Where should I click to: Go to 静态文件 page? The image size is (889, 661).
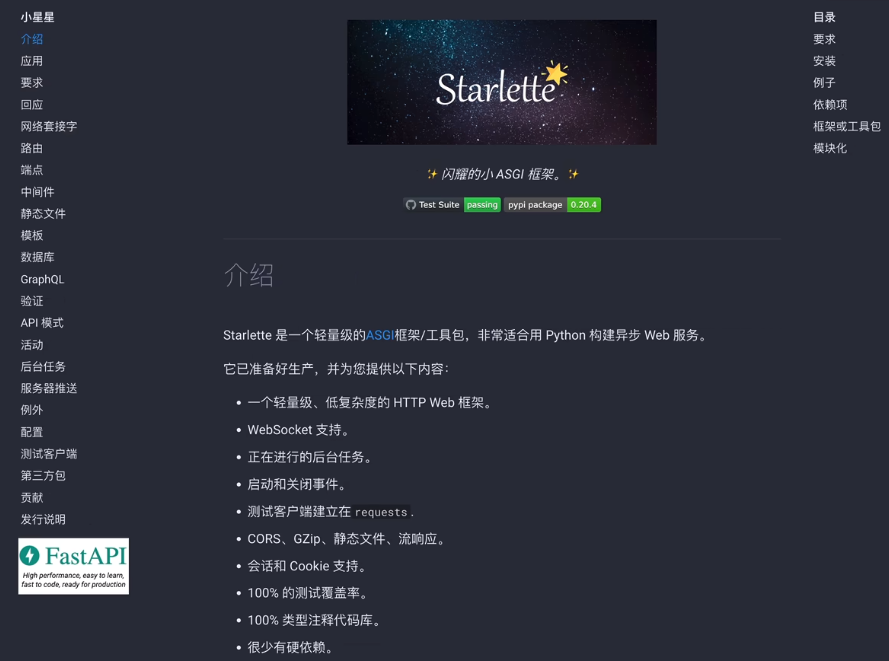pyautogui.click(x=43, y=214)
